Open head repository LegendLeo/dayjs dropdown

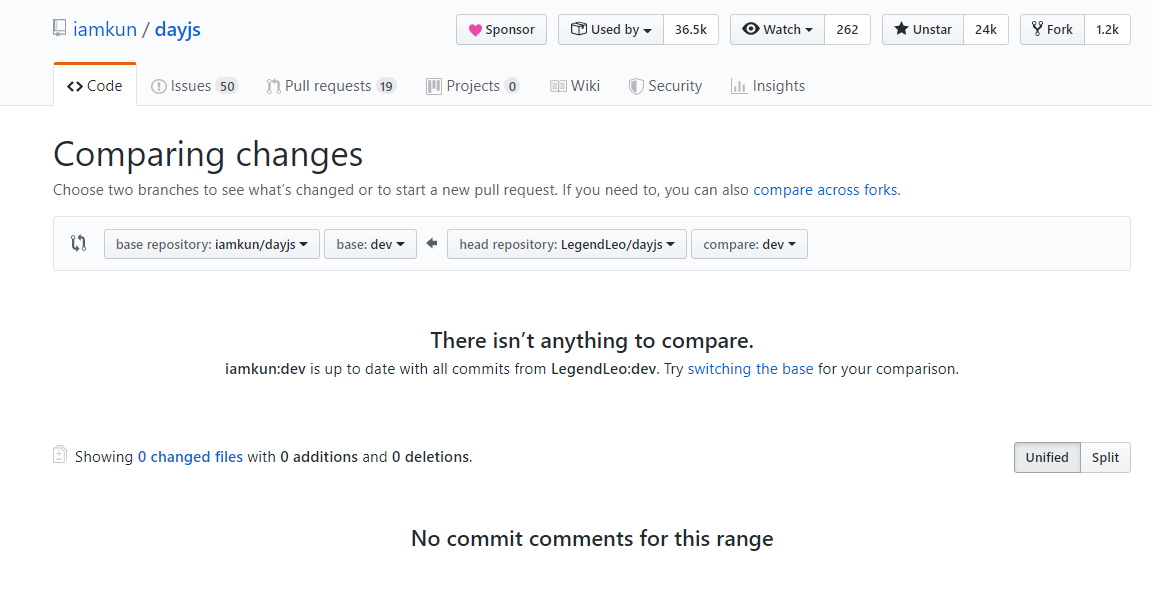pyautogui.click(x=567, y=244)
